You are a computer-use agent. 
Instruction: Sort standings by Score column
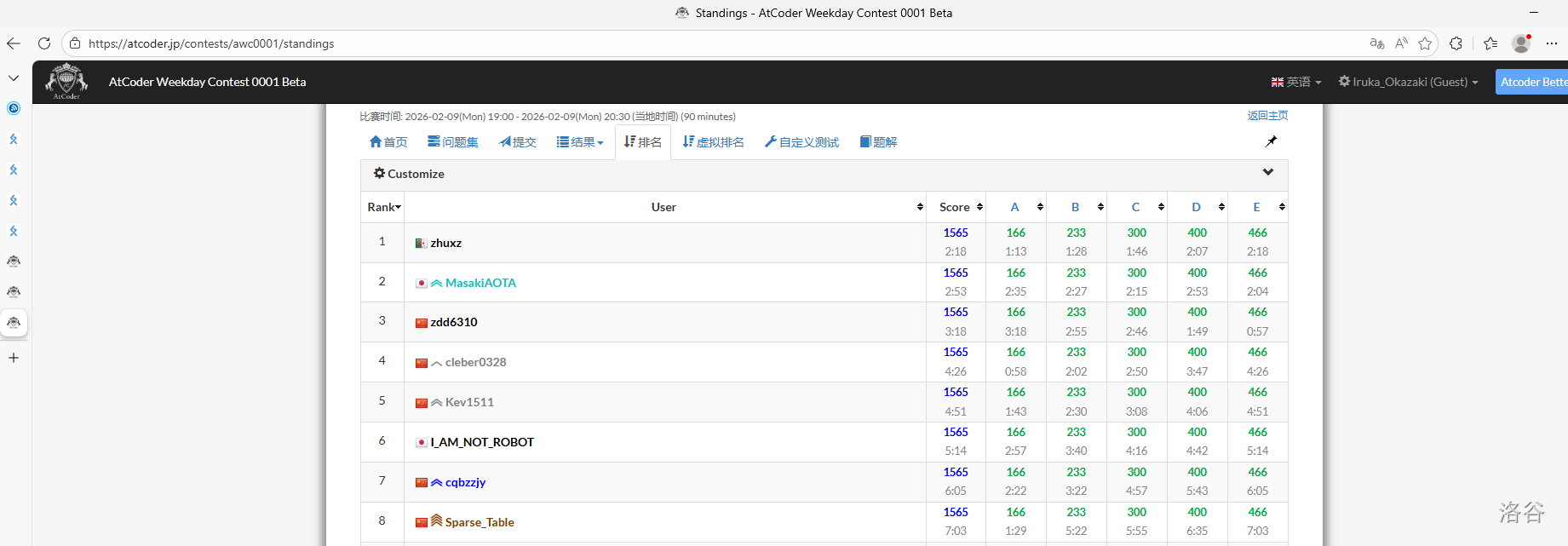(960, 207)
